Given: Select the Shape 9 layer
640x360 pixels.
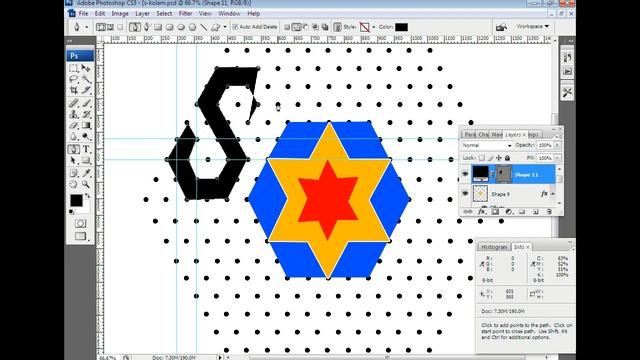Looking at the screenshot, I should coord(513,194).
